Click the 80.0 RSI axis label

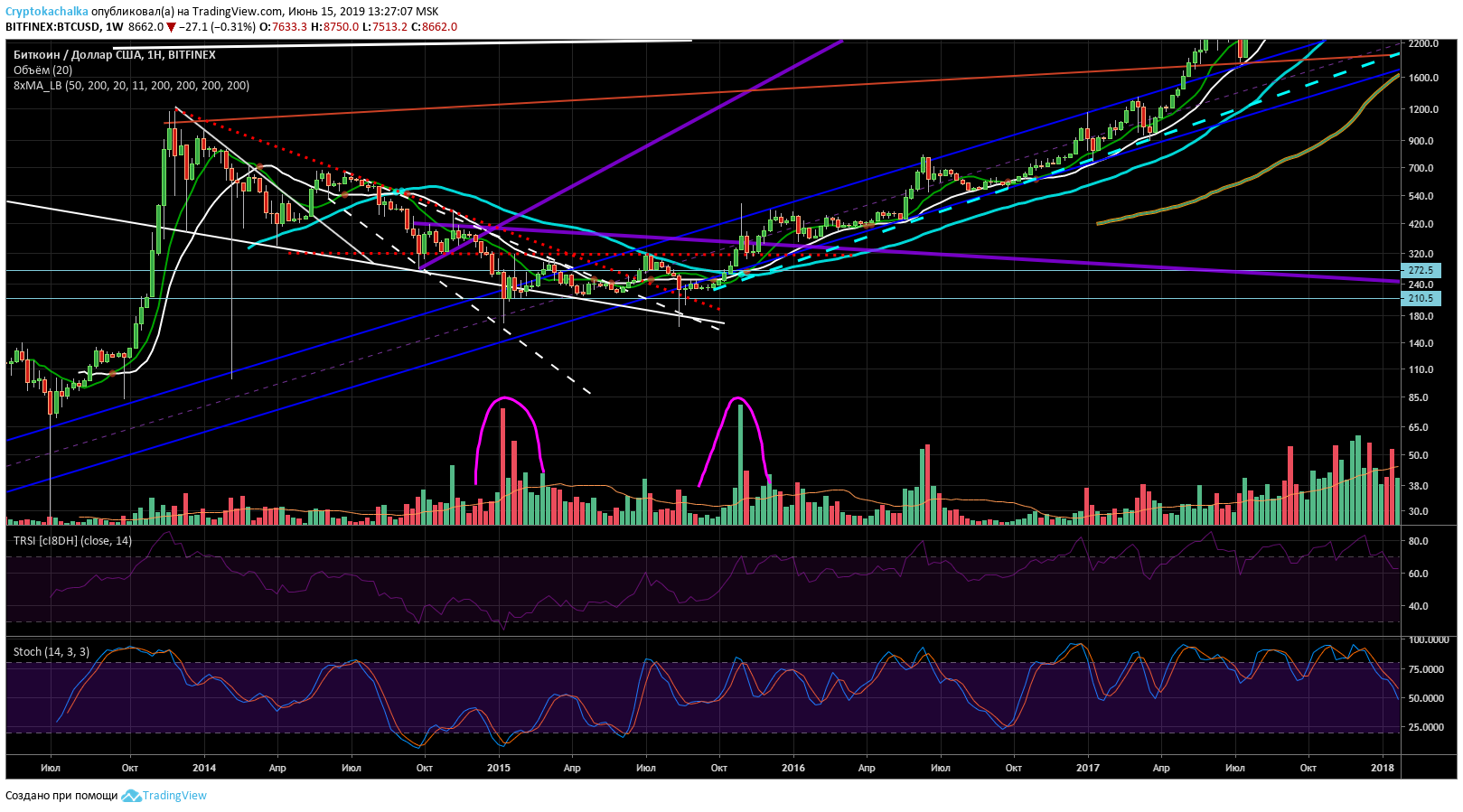[1419, 541]
